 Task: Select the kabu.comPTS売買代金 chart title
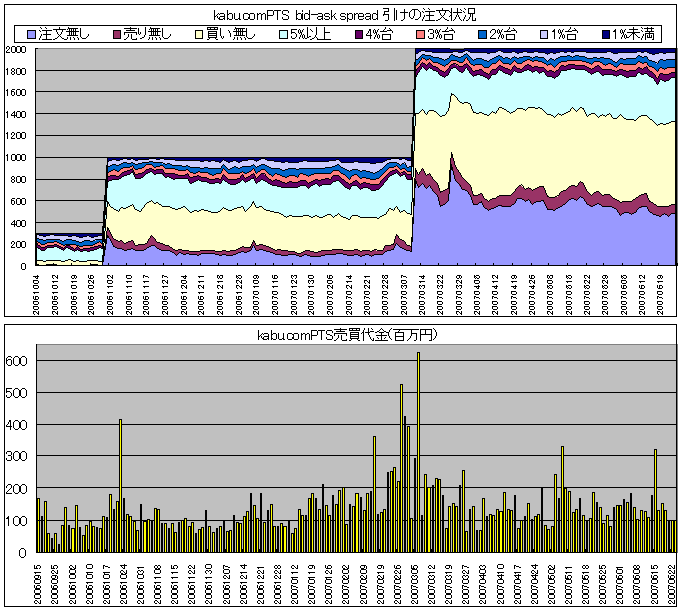pyautogui.click(x=340, y=334)
